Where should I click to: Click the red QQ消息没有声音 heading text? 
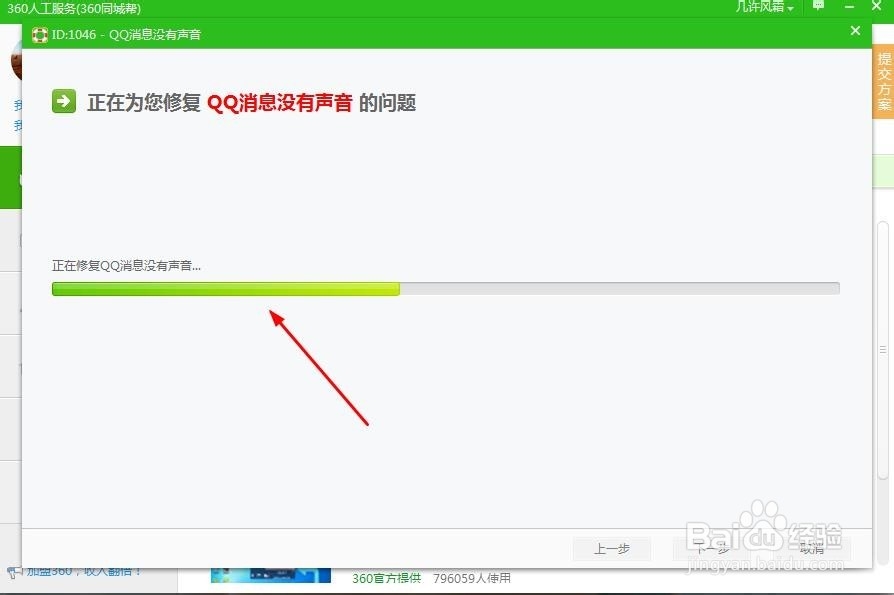279,103
